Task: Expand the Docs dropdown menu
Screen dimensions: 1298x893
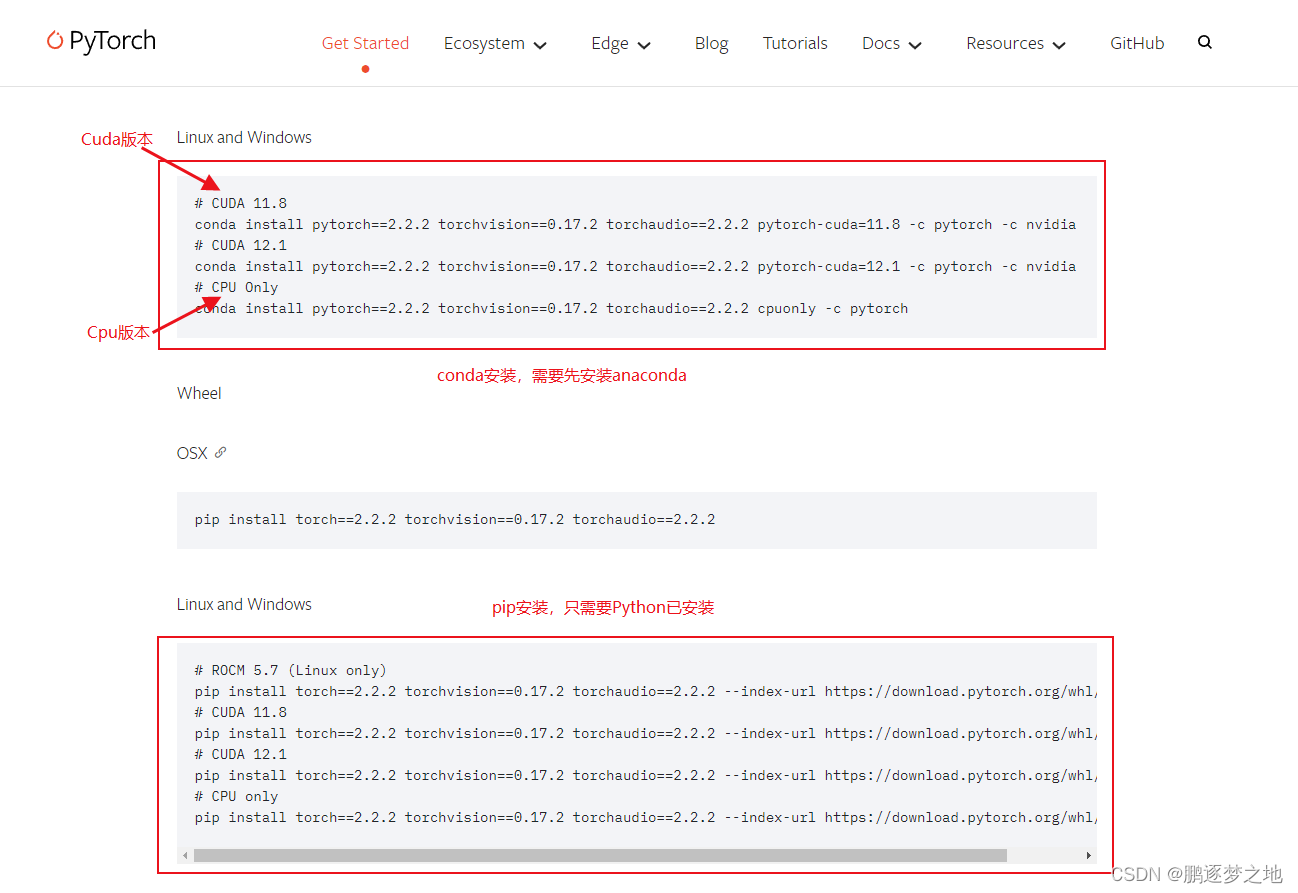Action: tap(892, 44)
